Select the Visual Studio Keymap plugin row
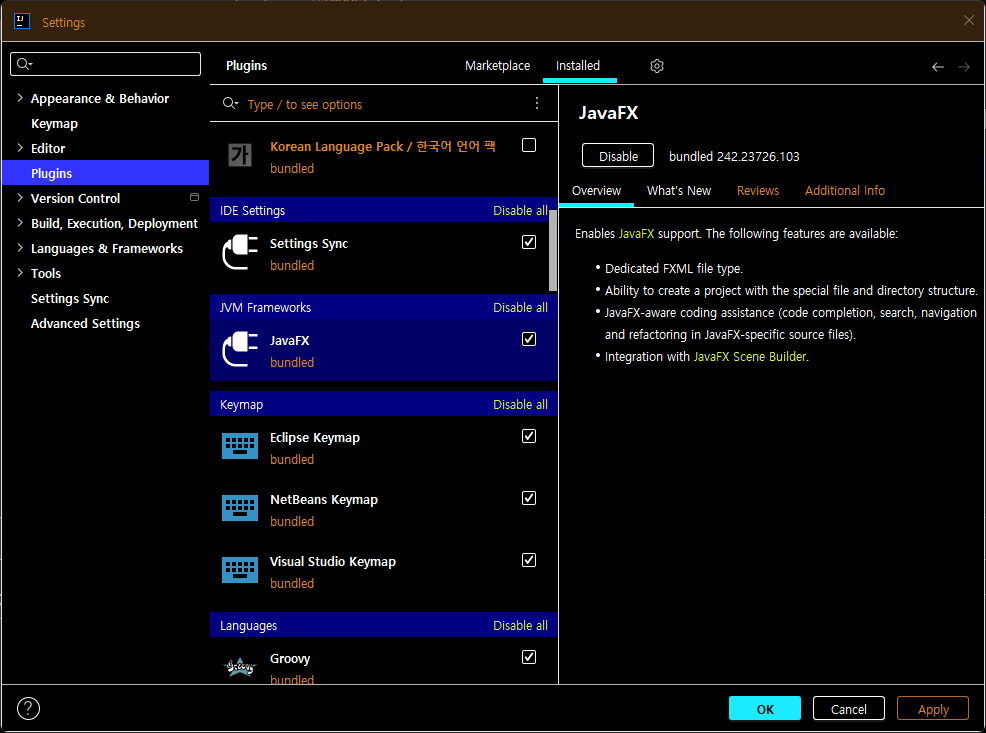The image size is (986, 733). [384, 572]
